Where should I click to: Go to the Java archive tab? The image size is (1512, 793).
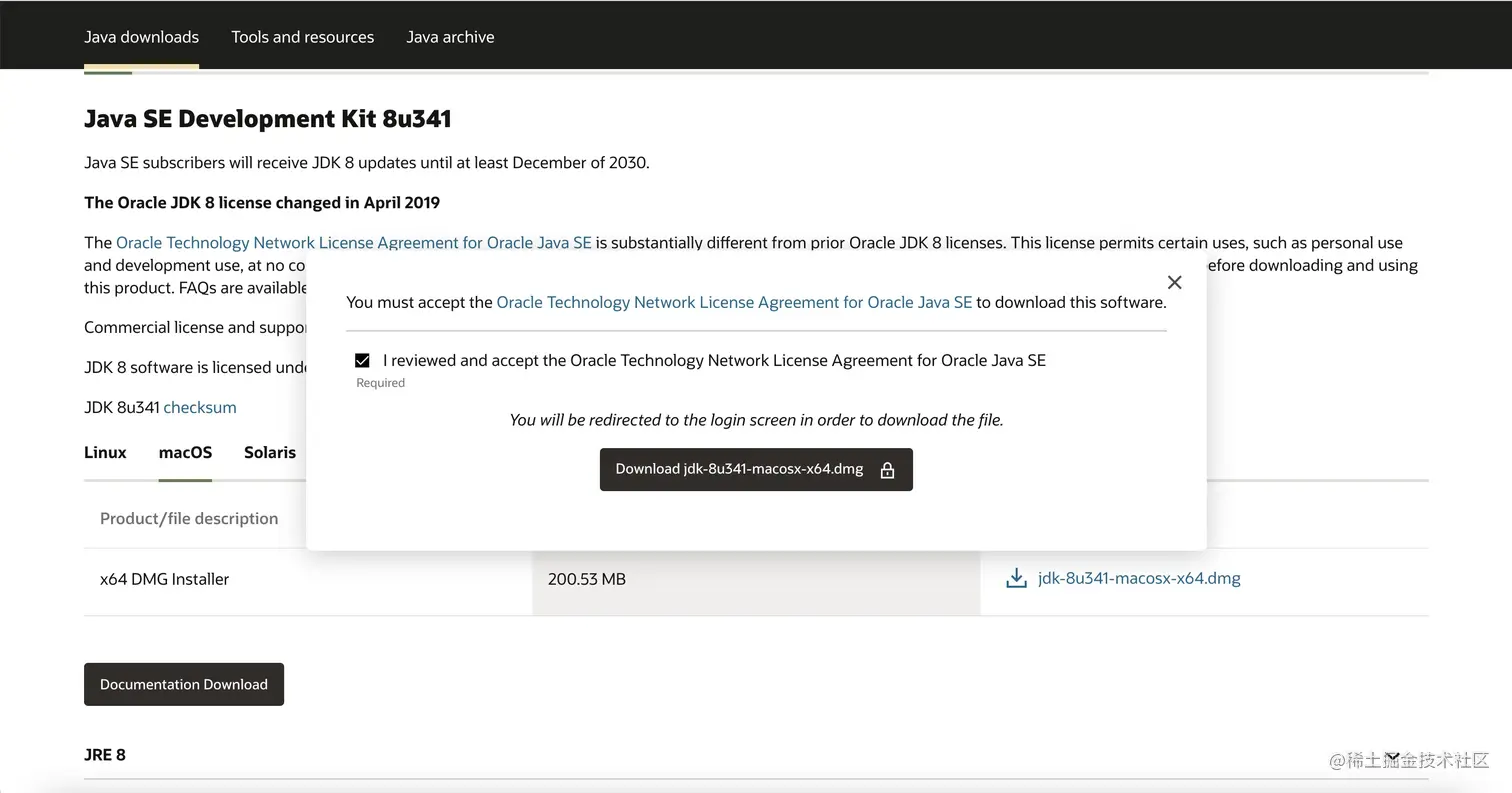coord(450,37)
